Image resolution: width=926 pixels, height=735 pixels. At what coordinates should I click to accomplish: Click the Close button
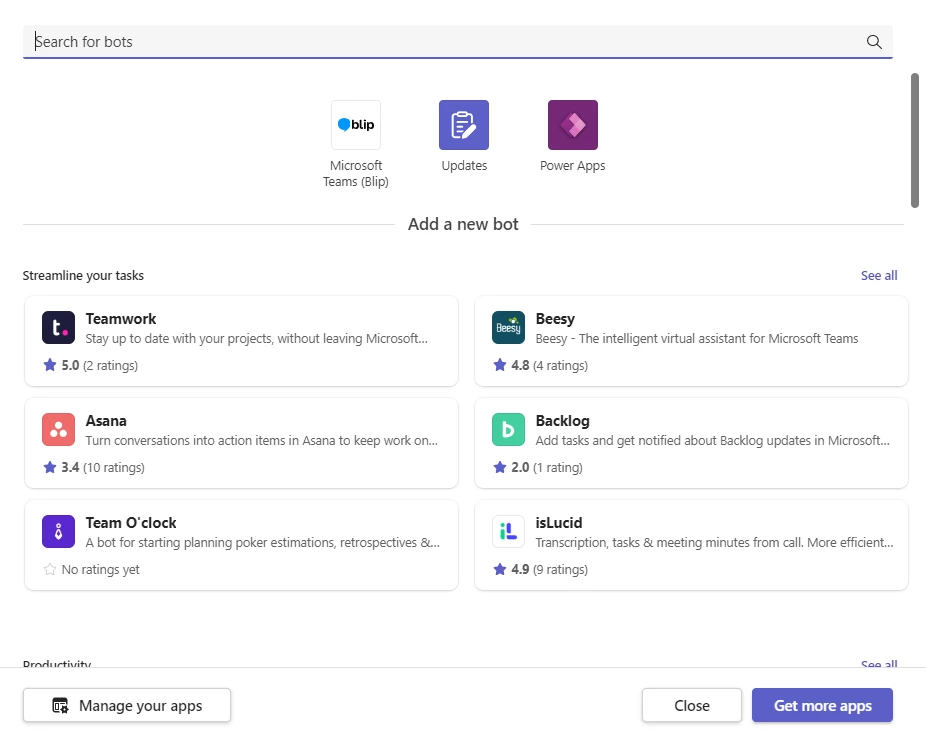coord(692,705)
